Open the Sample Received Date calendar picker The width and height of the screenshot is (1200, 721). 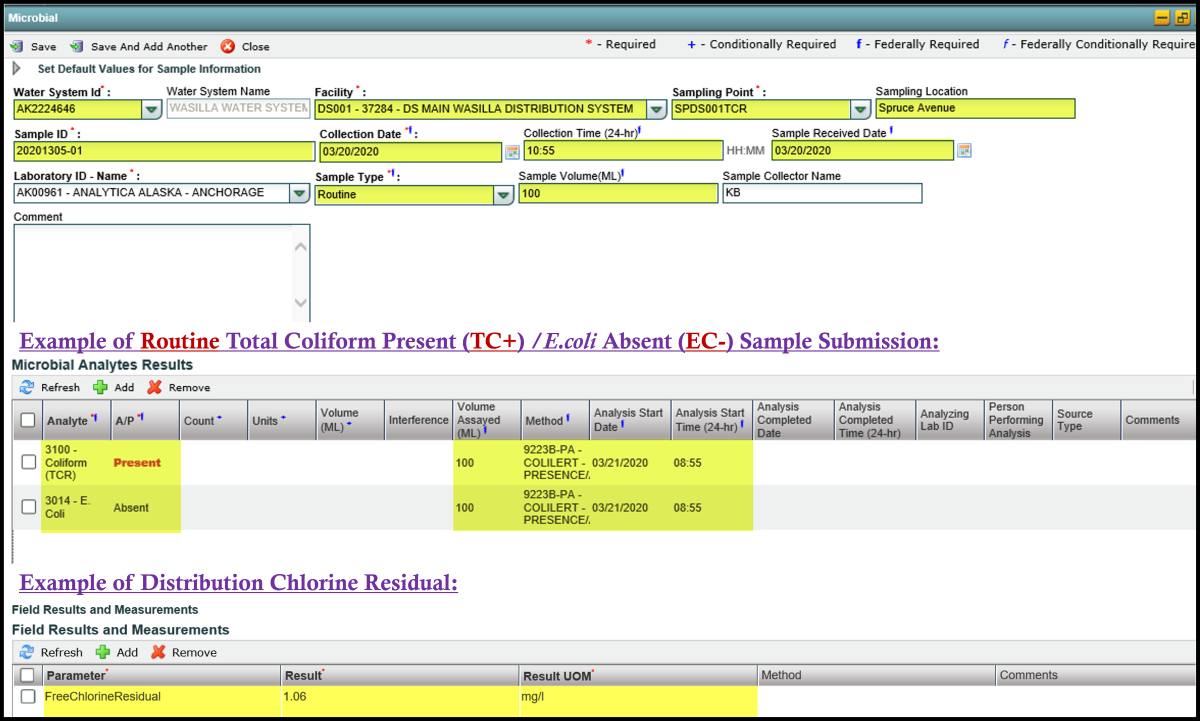(964, 151)
